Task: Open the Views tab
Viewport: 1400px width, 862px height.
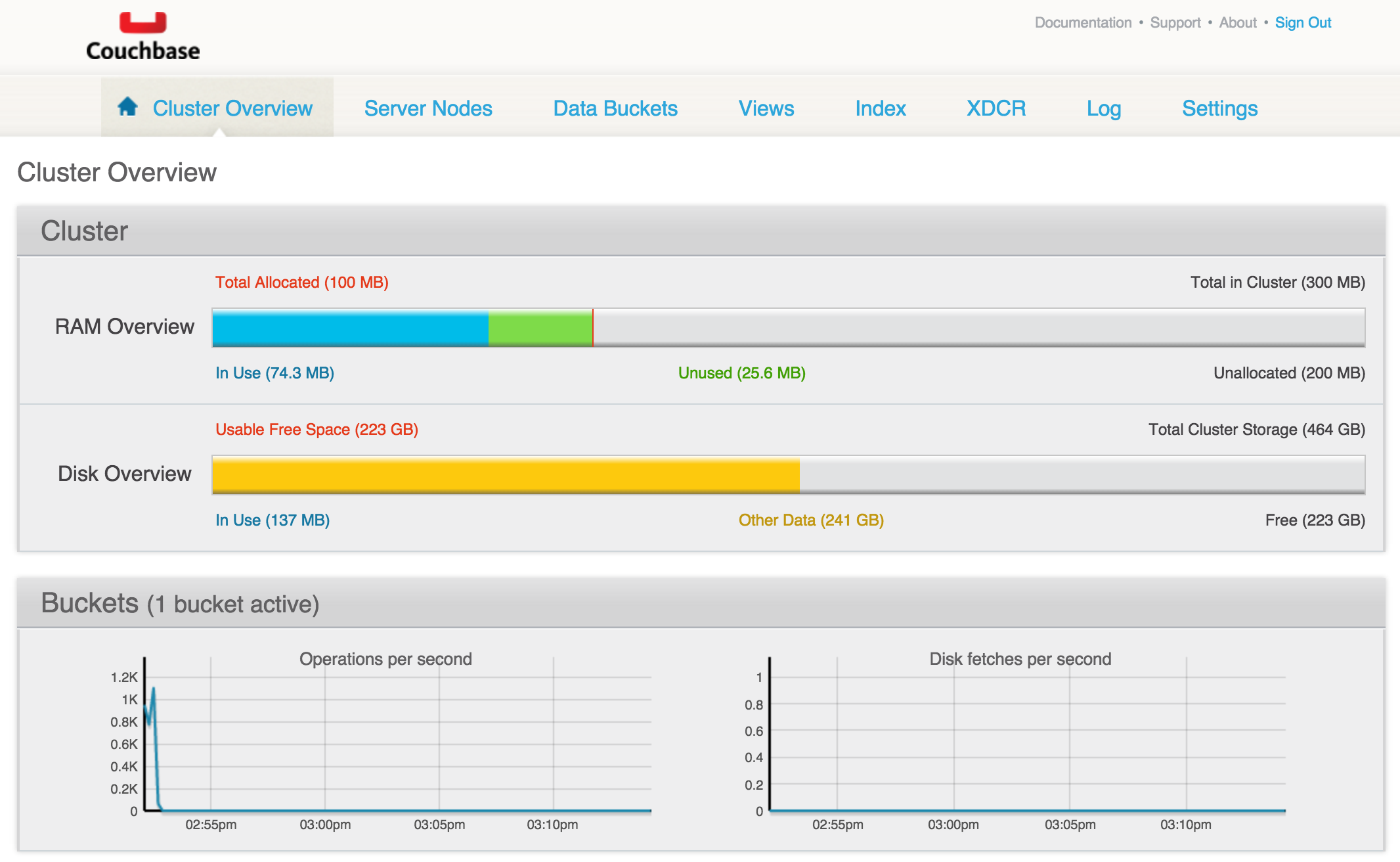Action: (x=766, y=108)
